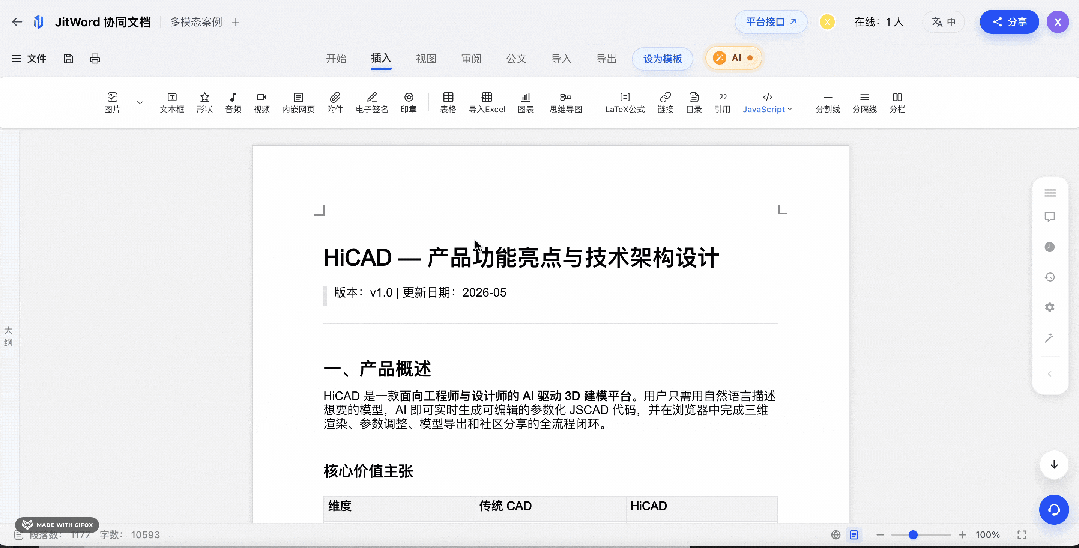Click zoom in plus button
The width and height of the screenshot is (1079, 548).
click(x=962, y=535)
